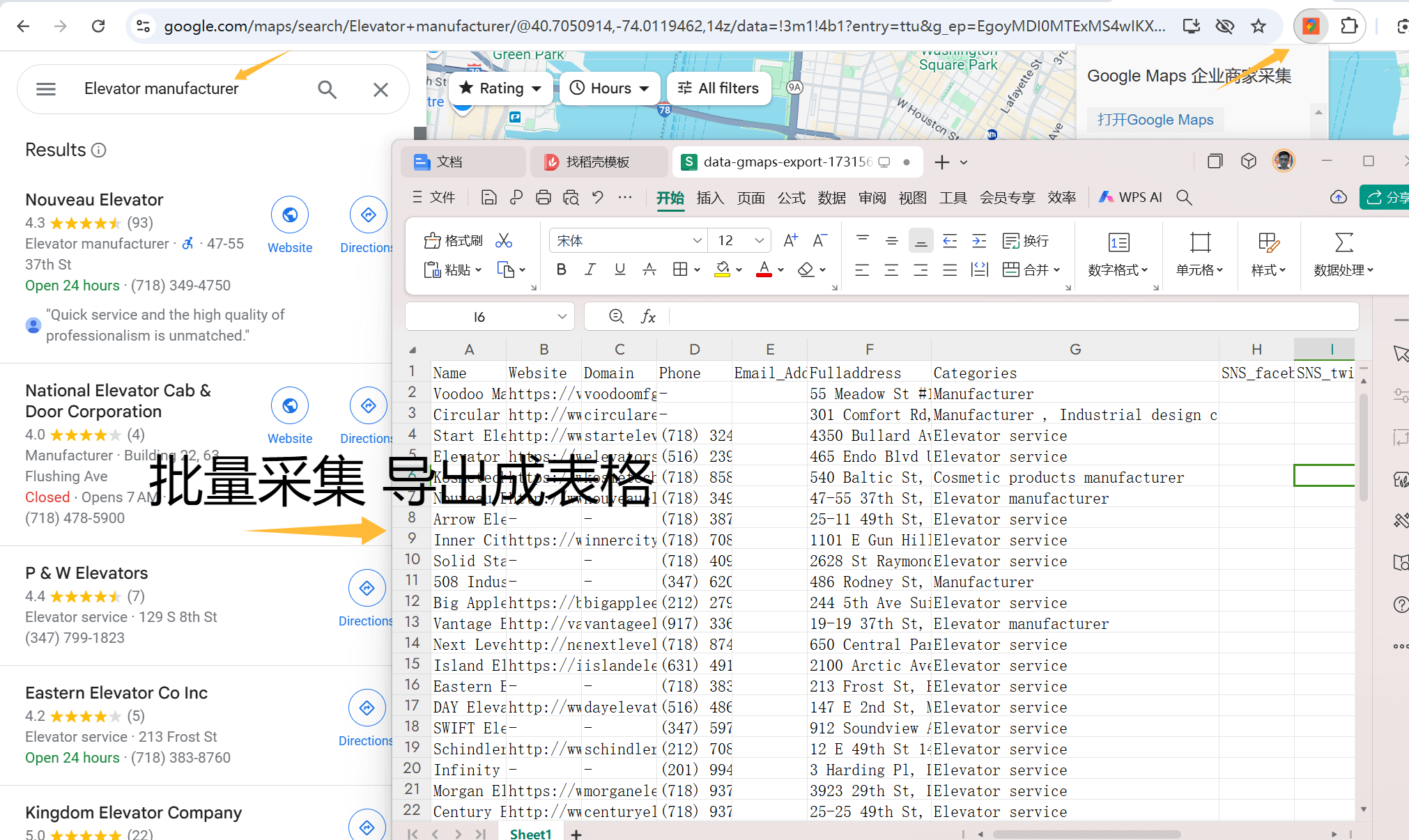Open the font name dropdown
Screen dimensions: 1409x840
pyautogui.click(x=697, y=241)
